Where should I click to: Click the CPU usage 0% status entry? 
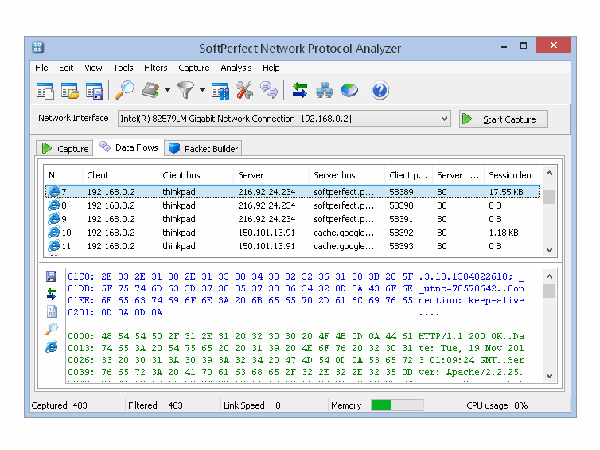pos(497,405)
